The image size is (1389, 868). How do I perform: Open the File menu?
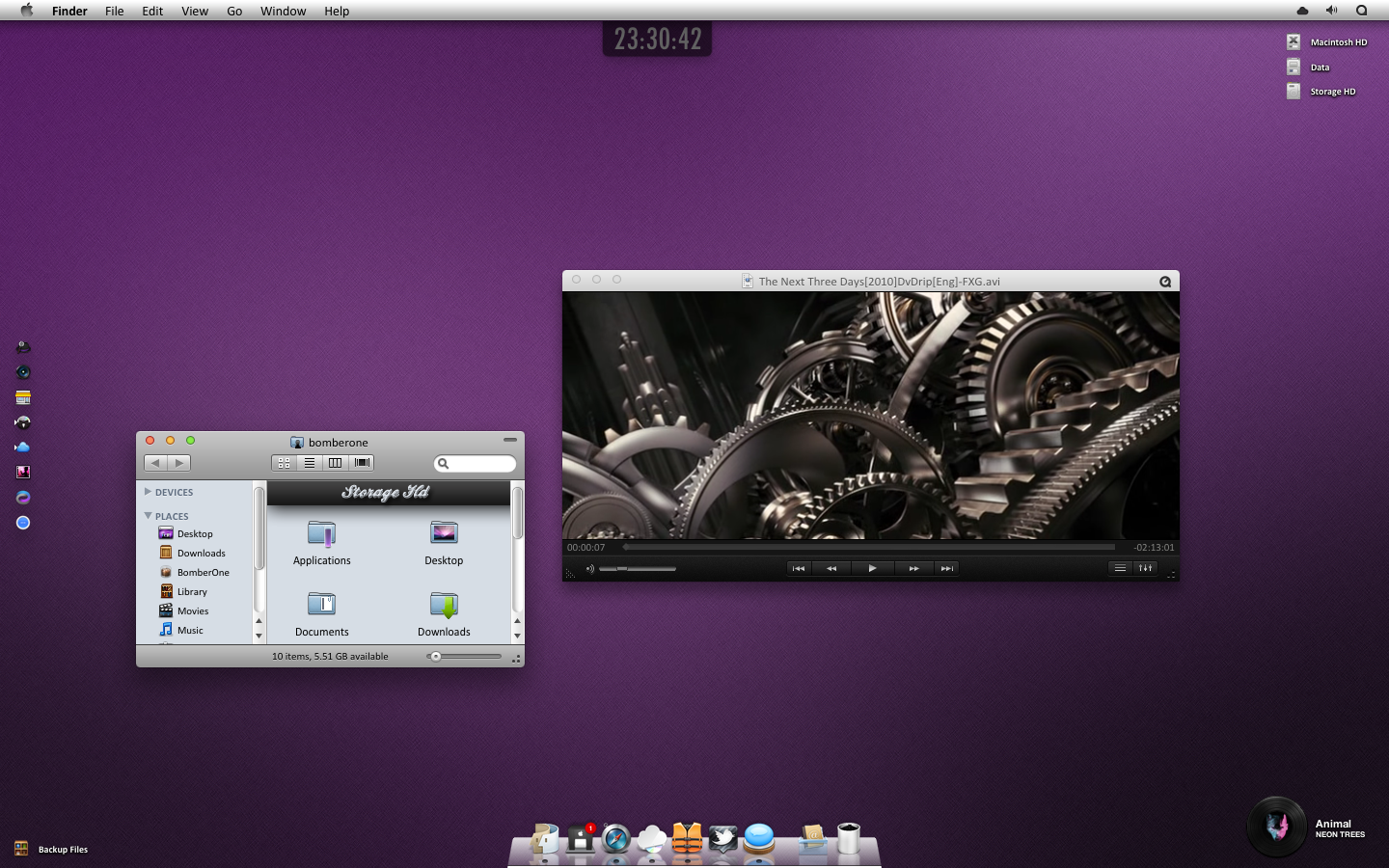115,11
